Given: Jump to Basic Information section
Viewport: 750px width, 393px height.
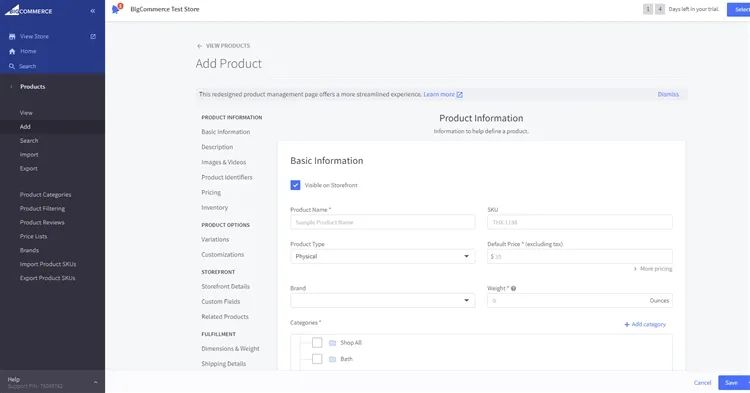Looking at the screenshot, I should [226, 132].
